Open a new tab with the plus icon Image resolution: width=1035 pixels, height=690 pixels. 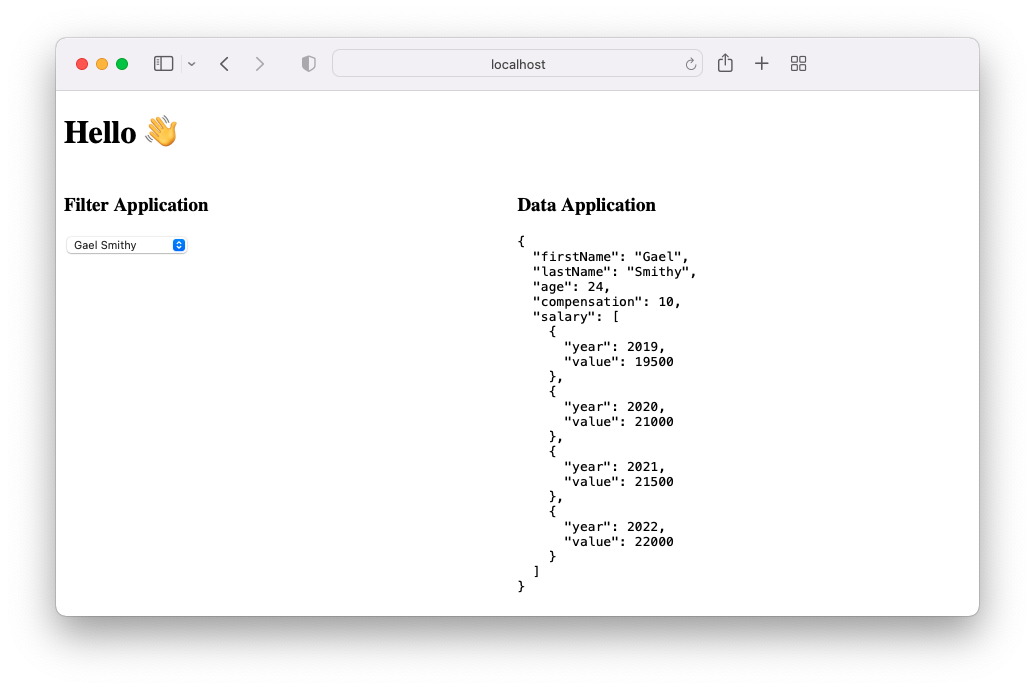pos(761,63)
